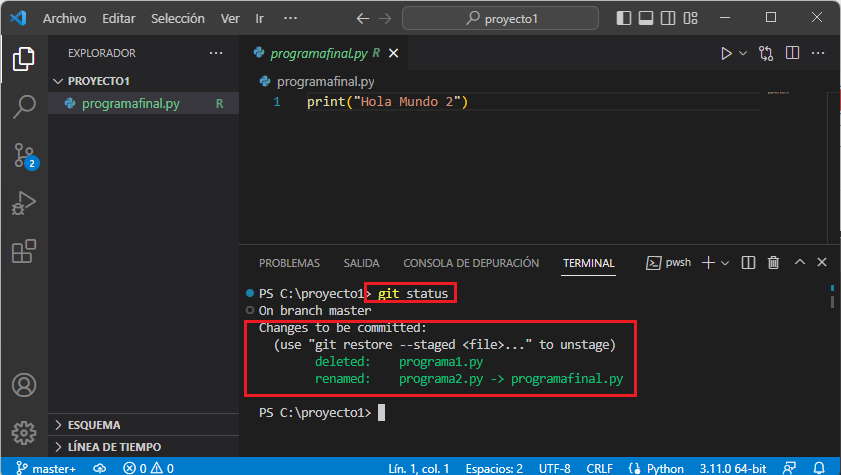Toggle the primary side bar layout icon
This screenshot has height=475, width=841.
[624, 18]
